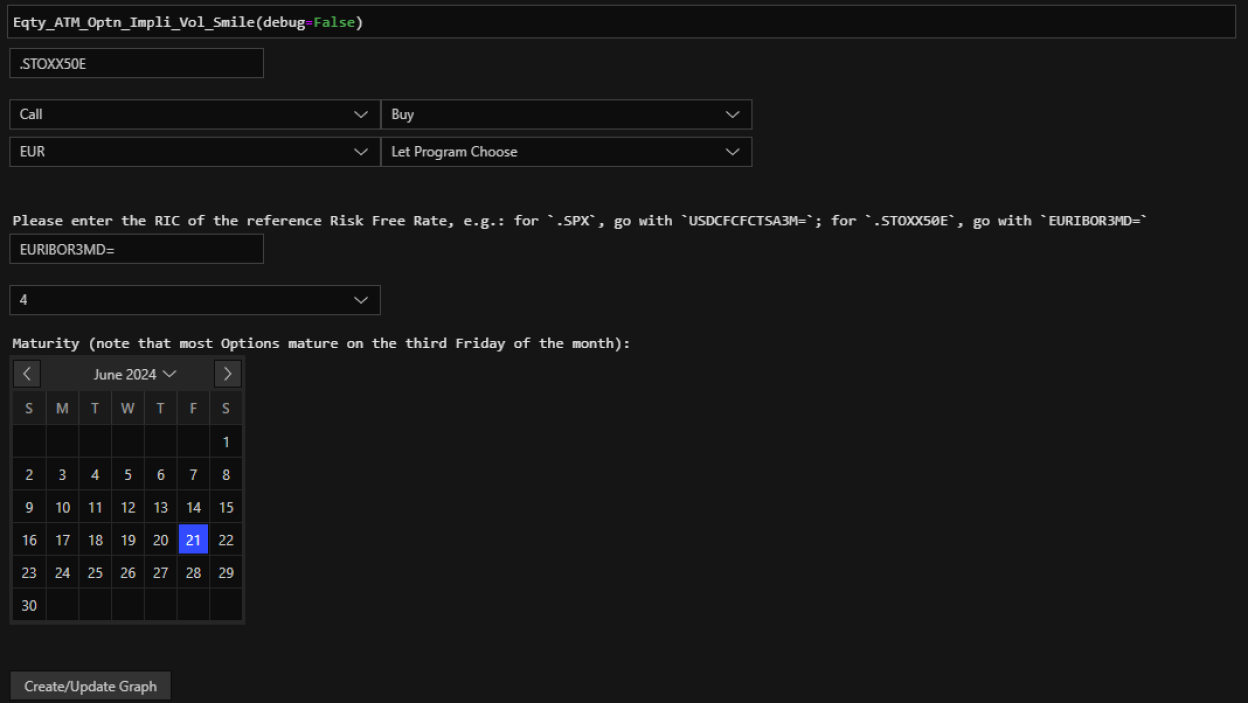Open the dropdown showing value 4
The width and height of the screenshot is (1248, 703).
[x=195, y=300]
